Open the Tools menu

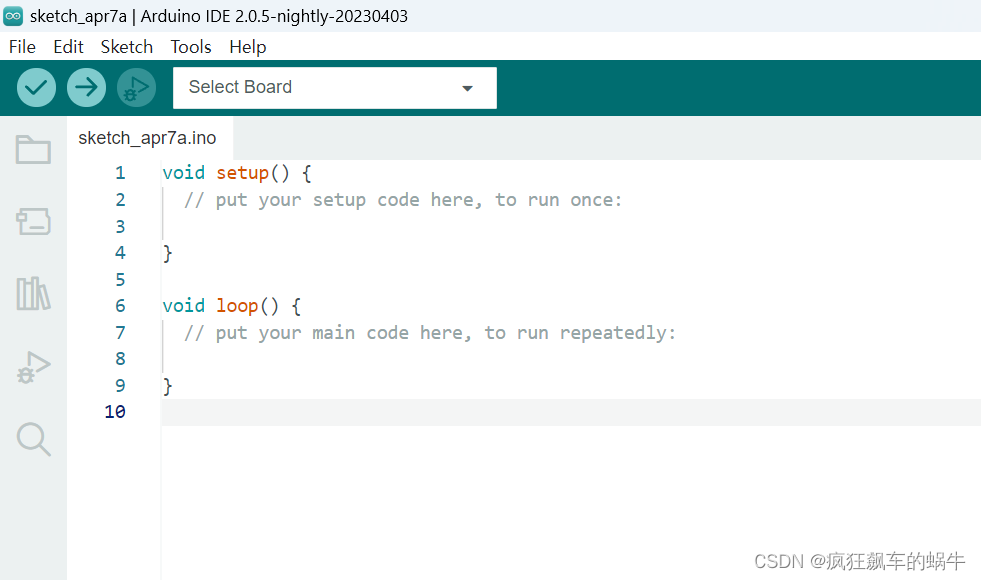(191, 47)
